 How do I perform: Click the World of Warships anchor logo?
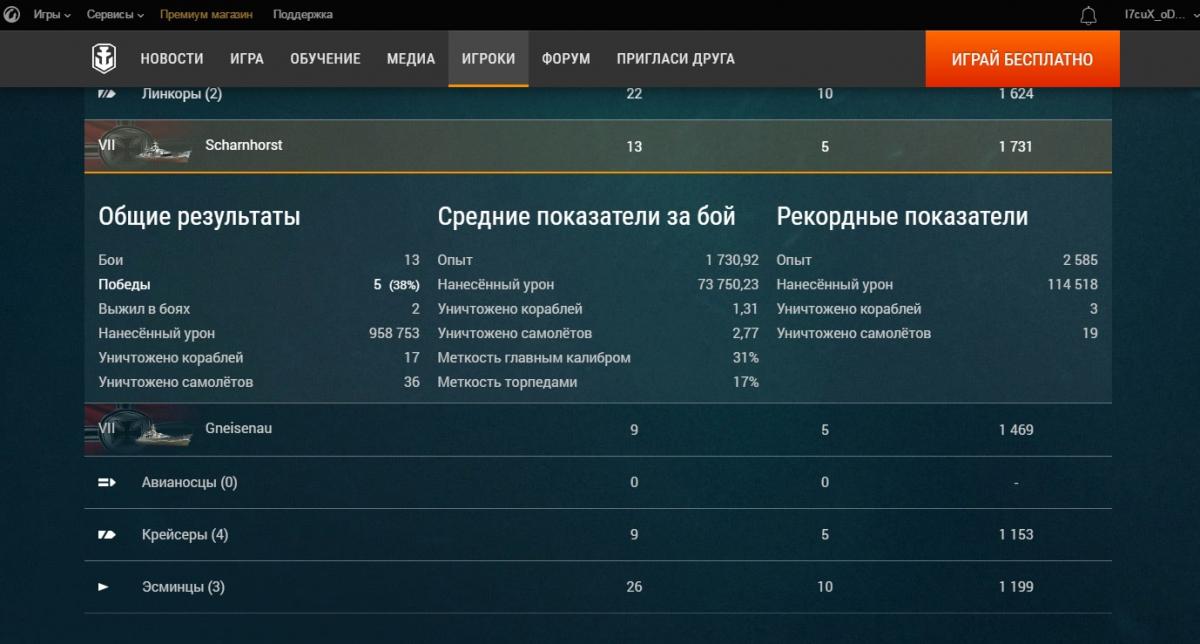tap(104, 59)
